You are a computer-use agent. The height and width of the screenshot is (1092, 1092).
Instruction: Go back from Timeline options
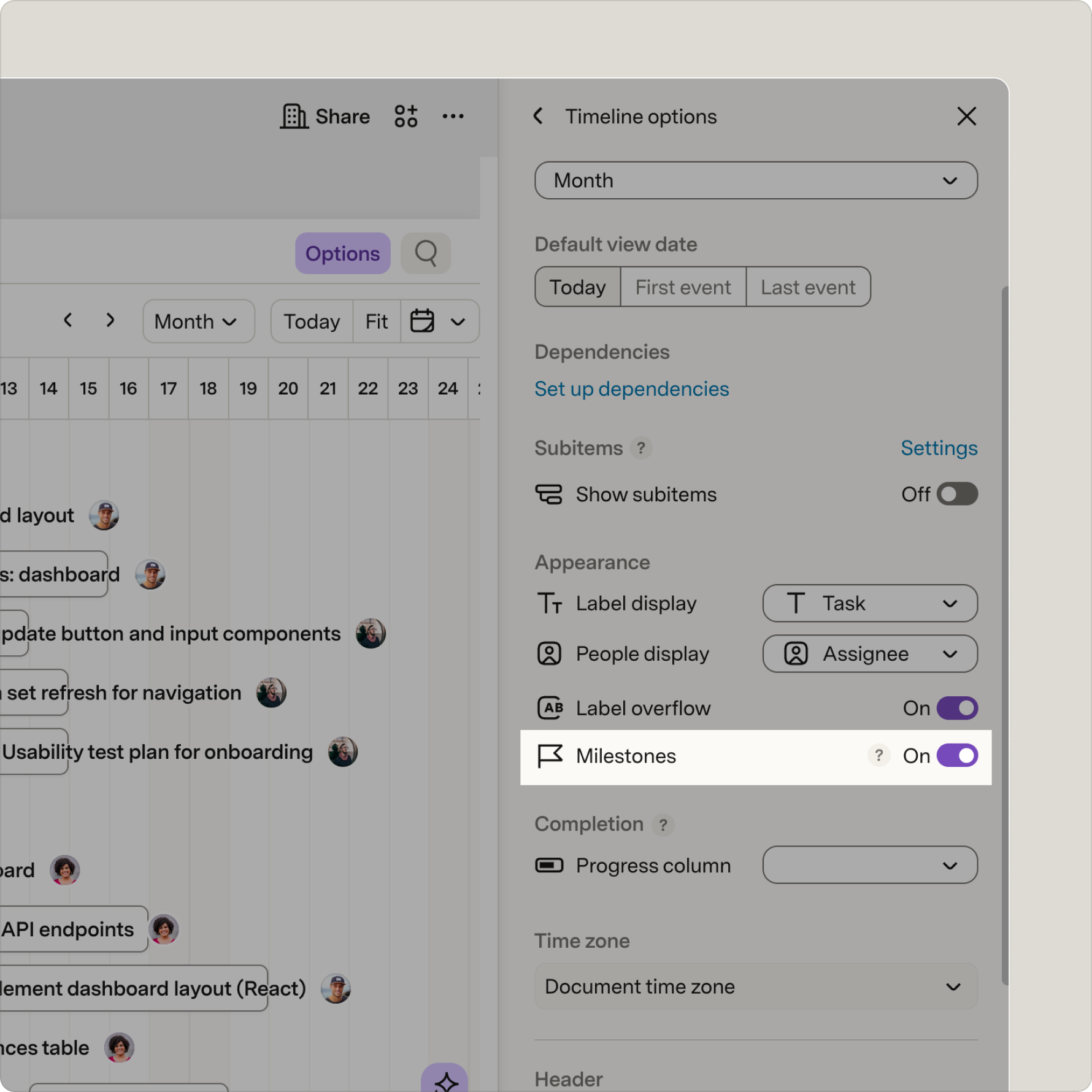[538, 117]
